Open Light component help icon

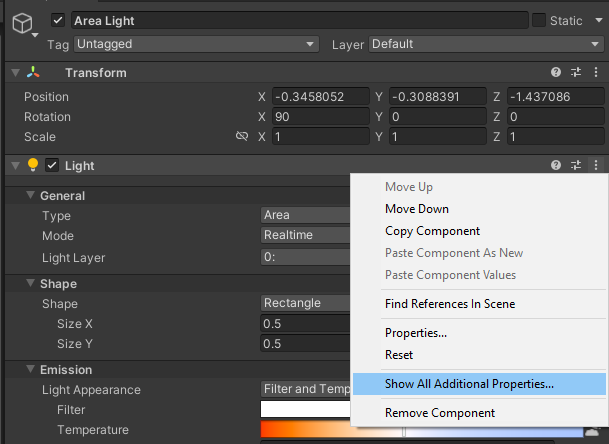click(x=556, y=165)
